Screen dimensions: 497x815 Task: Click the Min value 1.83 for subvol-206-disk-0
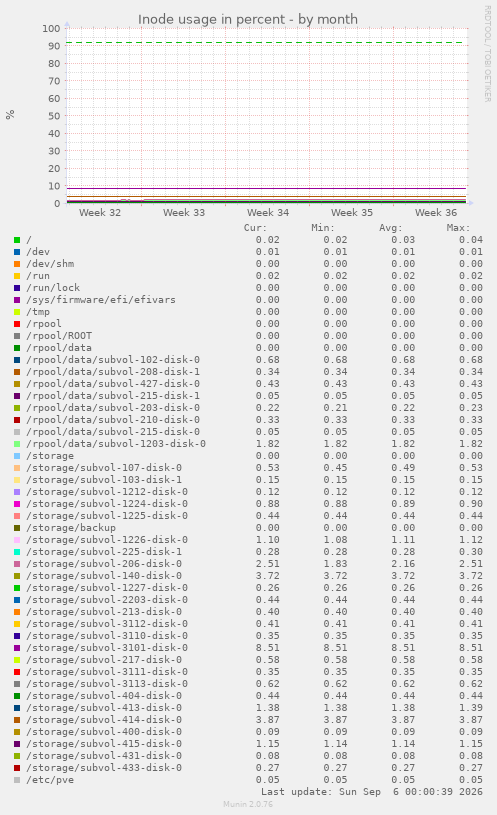coord(335,564)
